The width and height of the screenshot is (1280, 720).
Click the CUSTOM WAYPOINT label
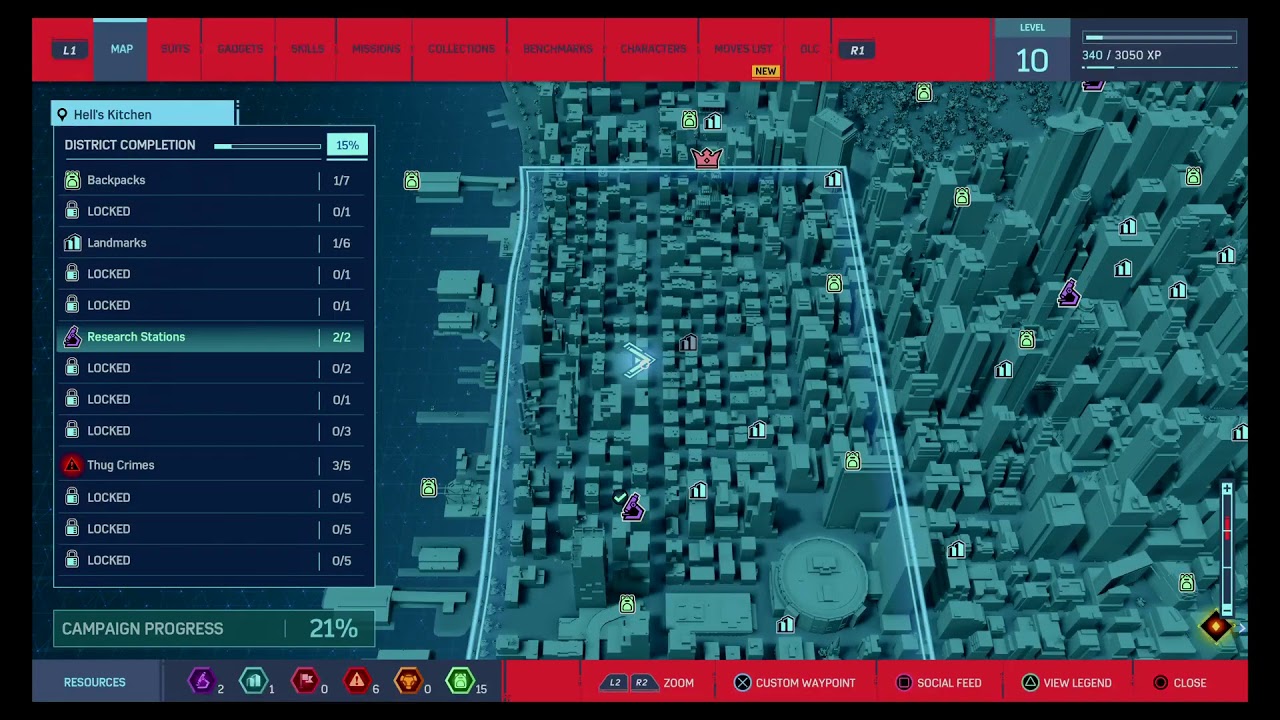coord(805,683)
